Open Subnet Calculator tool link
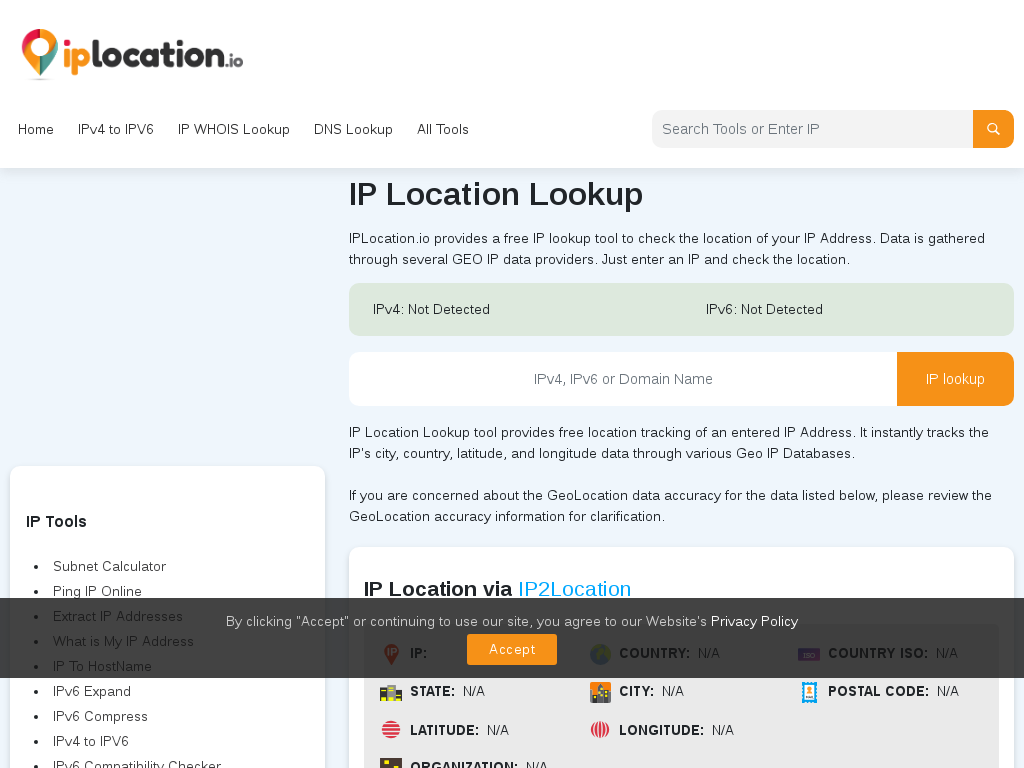1024x768 pixels. [109, 566]
